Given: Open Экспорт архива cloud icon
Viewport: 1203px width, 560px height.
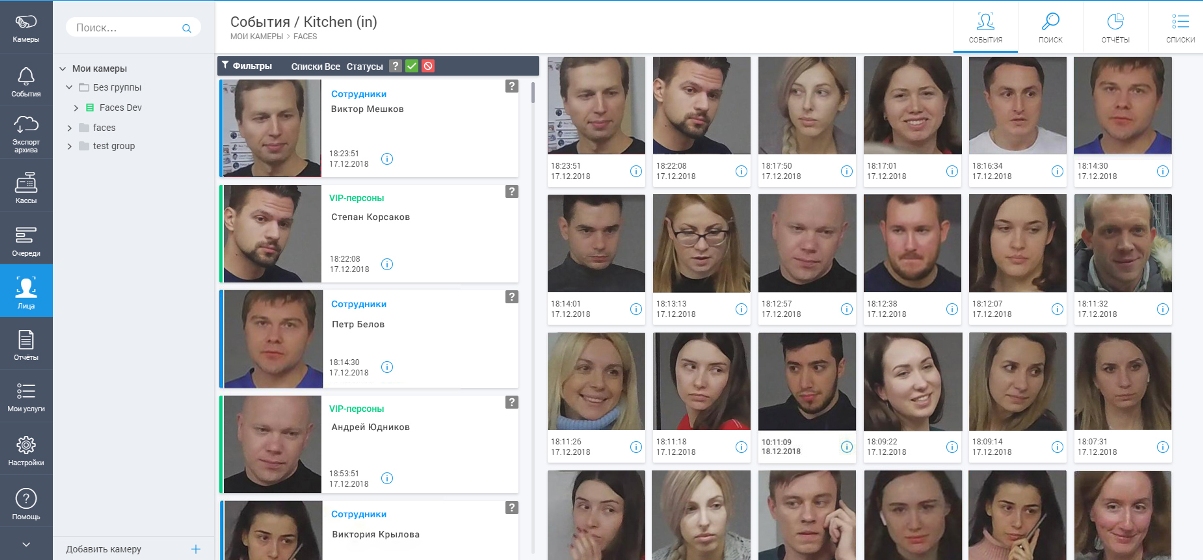Looking at the screenshot, I should 26,131.
